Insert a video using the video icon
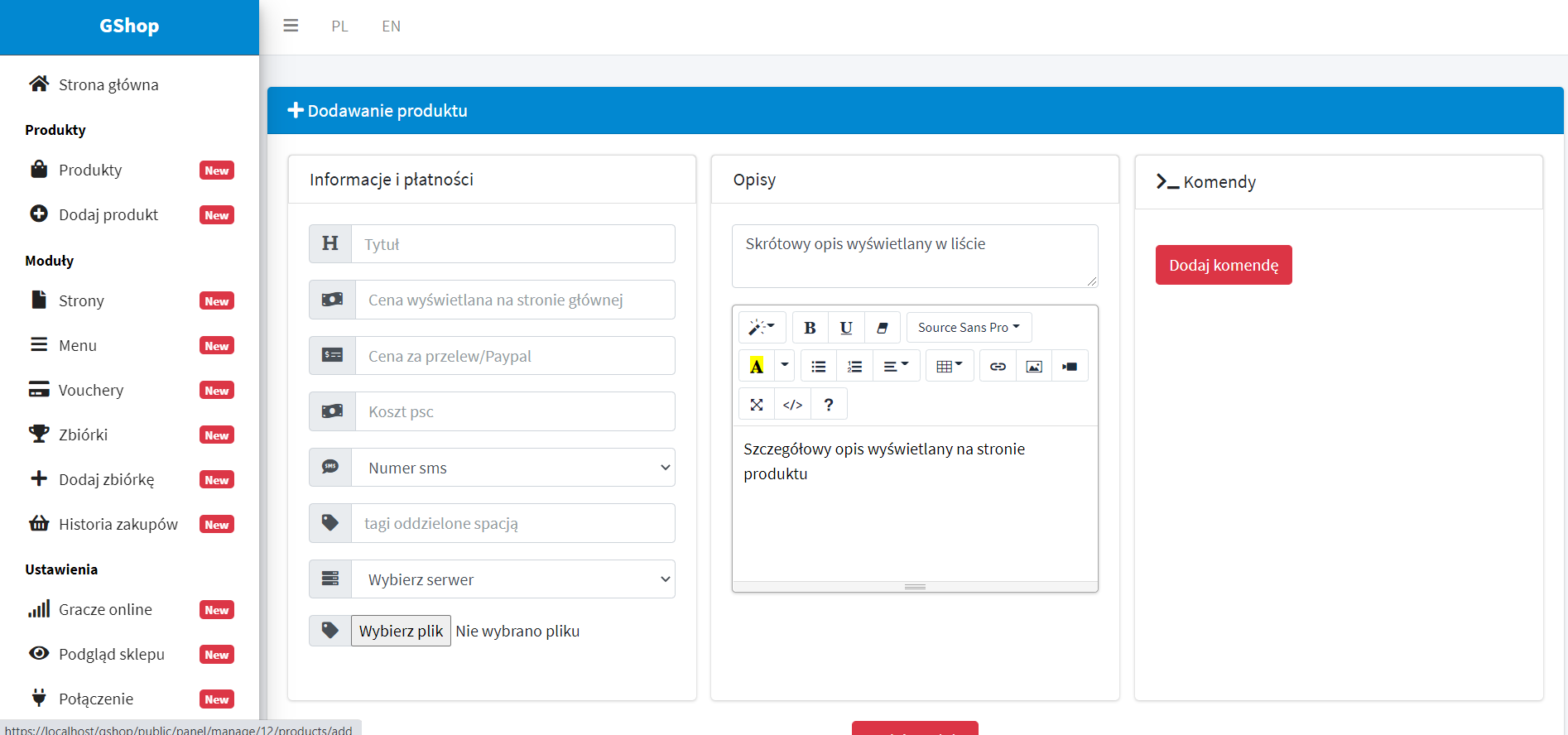 1070,367
